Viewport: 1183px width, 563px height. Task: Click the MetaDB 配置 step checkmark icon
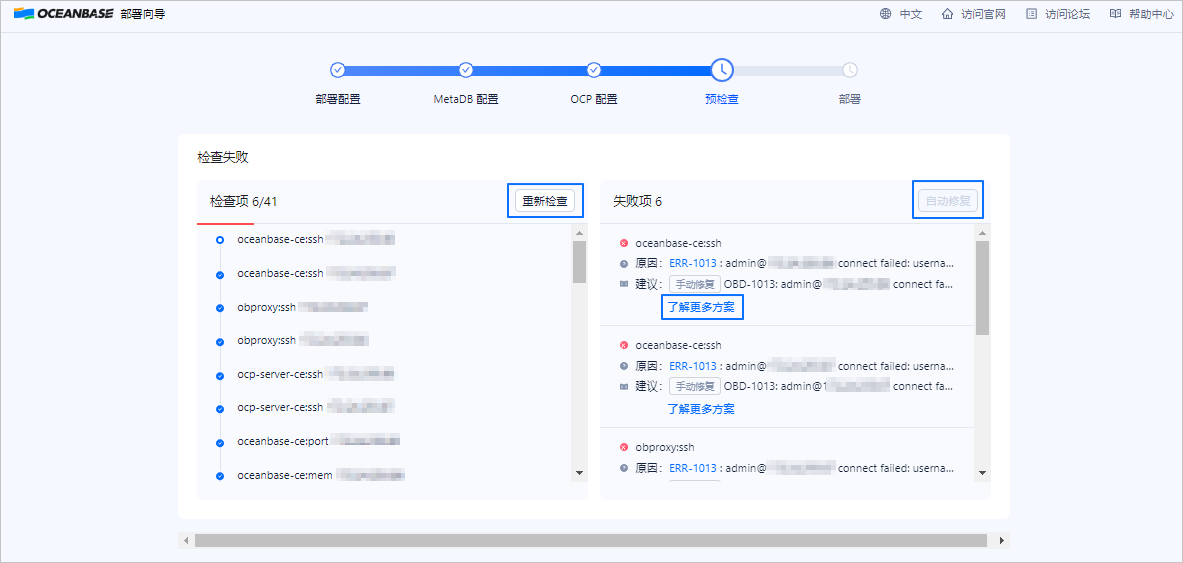tap(466, 70)
